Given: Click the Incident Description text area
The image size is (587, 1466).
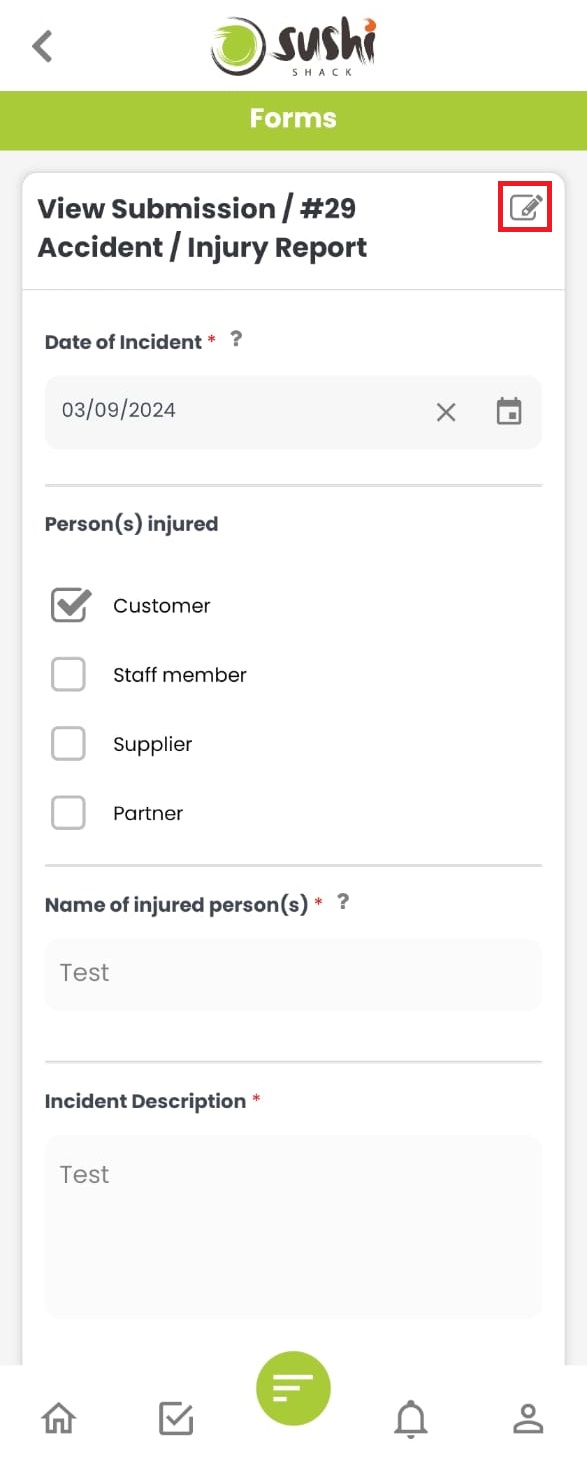Looking at the screenshot, I should pyautogui.click(x=293, y=1226).
